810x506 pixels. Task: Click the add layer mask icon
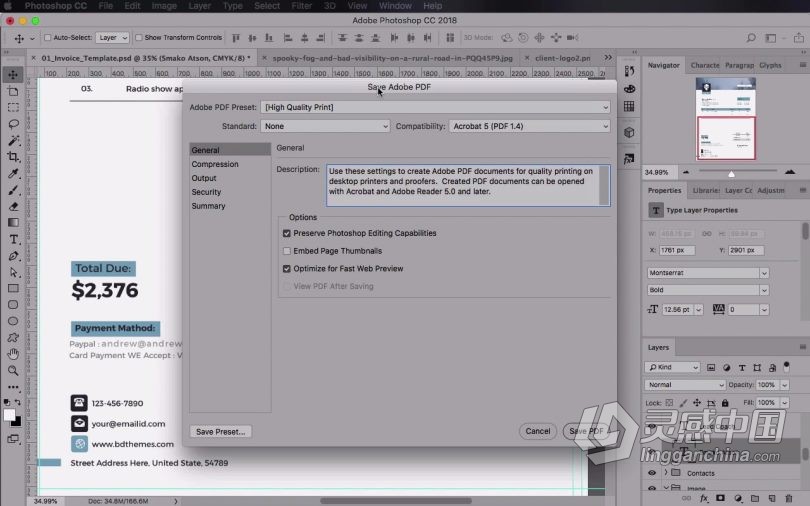(x=720, y=498)
